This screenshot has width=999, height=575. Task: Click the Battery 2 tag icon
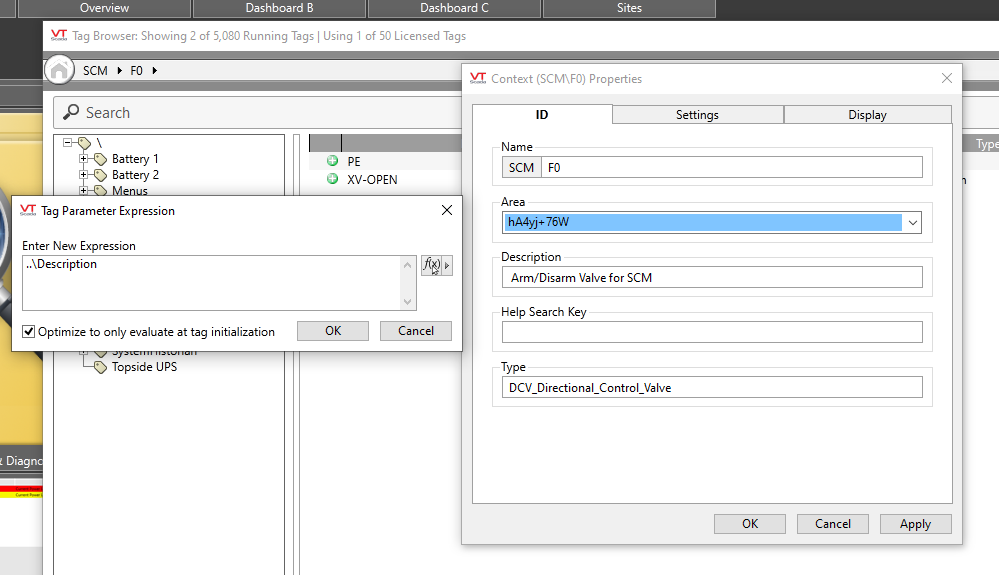[100, 175]
